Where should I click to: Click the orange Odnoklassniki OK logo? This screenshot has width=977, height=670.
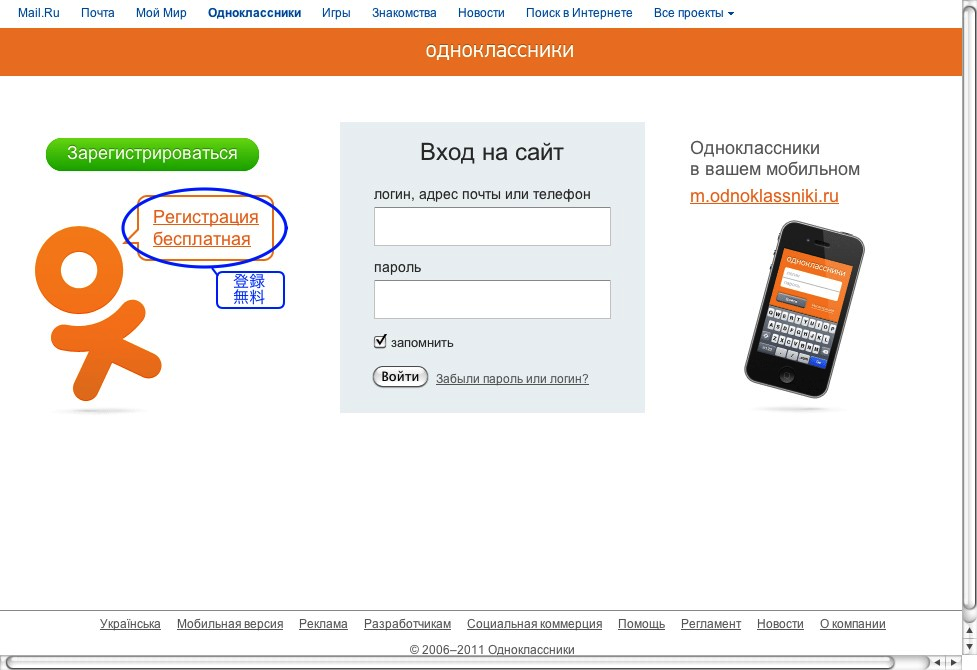tap(98, 313)
